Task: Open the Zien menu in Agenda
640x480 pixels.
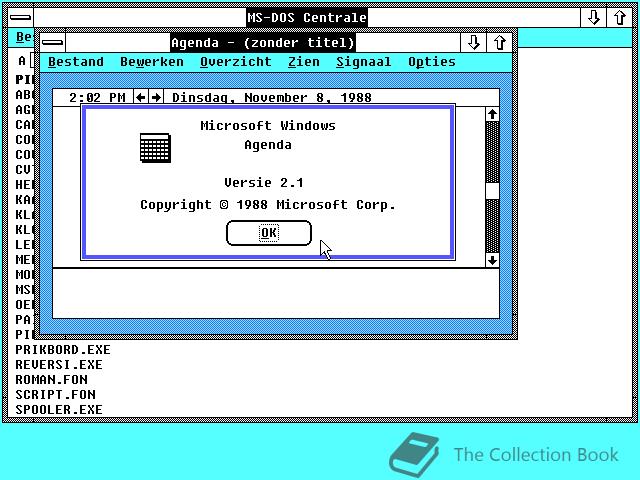Action: point(304,62)
